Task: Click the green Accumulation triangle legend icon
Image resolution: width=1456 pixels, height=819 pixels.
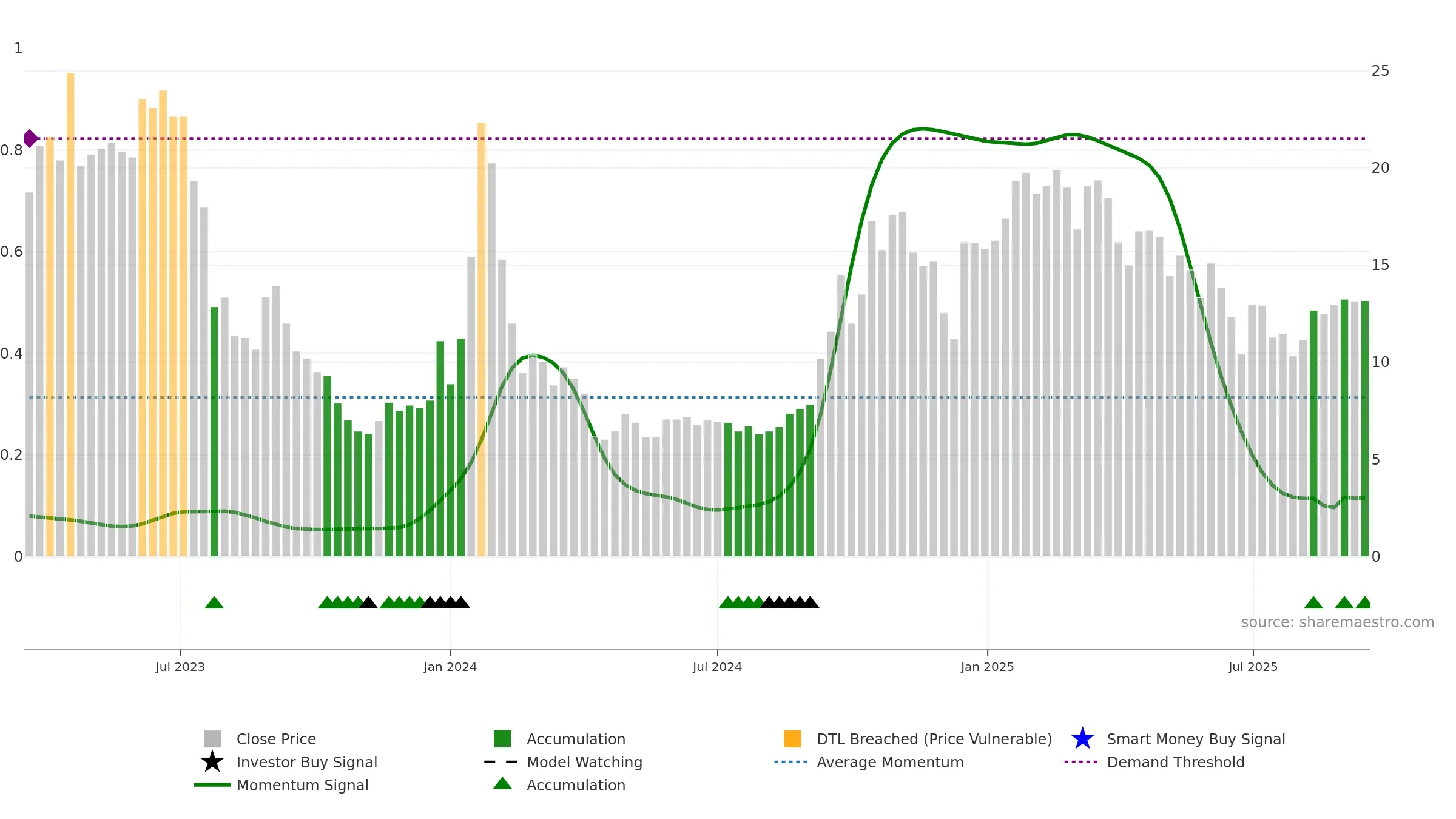Action: coord(502,783)
